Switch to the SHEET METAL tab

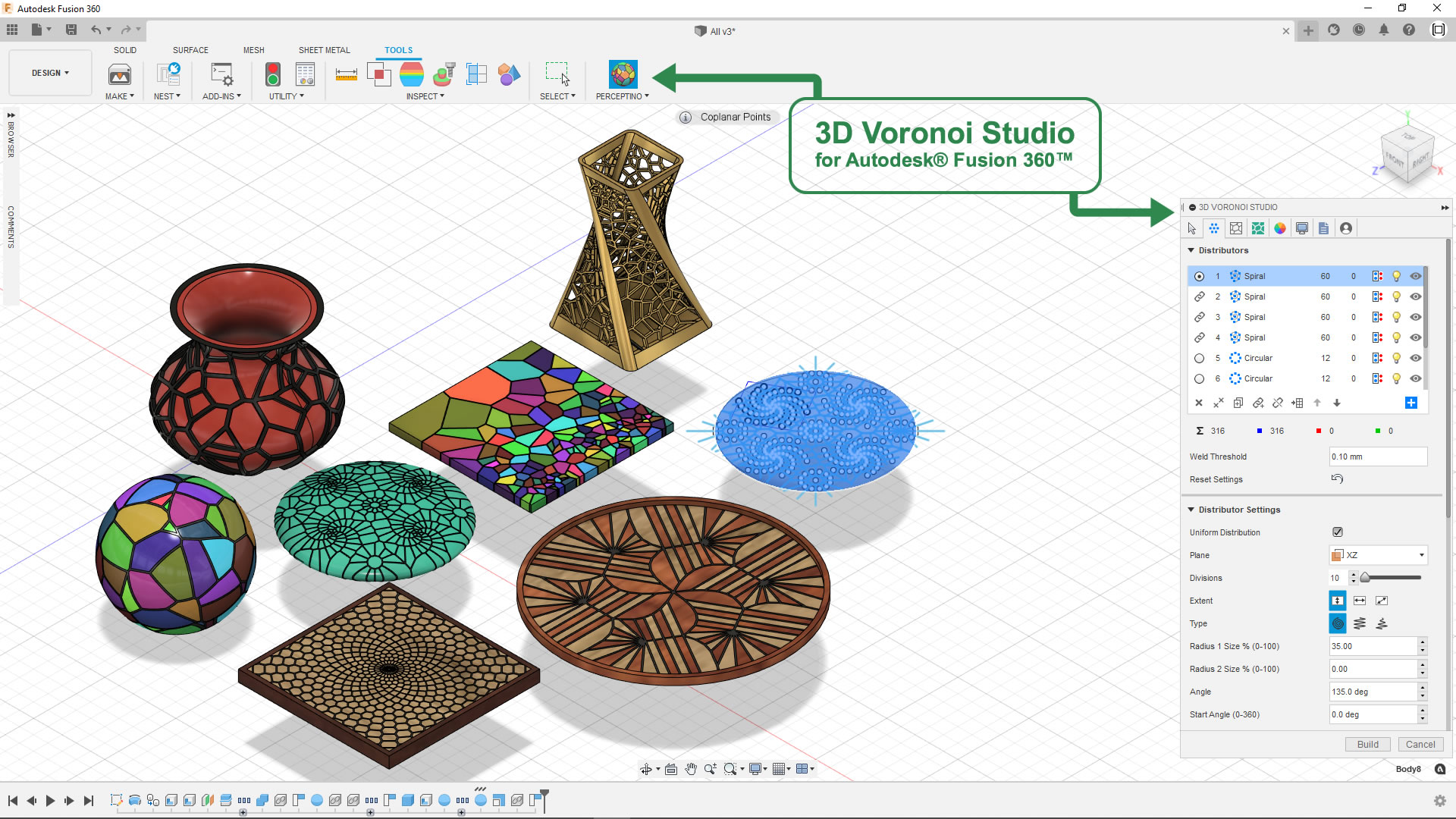click(324, 50)
